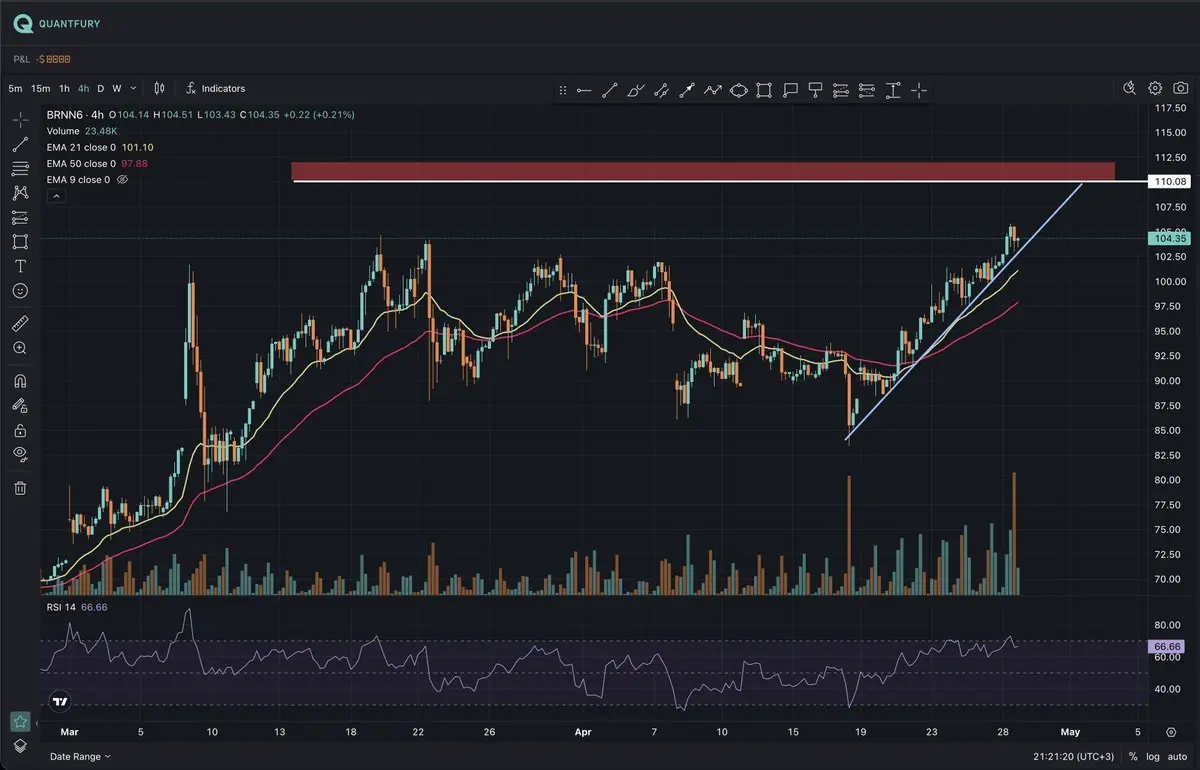Expand the timeframe dropdown arrow after W
Viewport: 1200px width, 770px height.
tap(133, 89)
